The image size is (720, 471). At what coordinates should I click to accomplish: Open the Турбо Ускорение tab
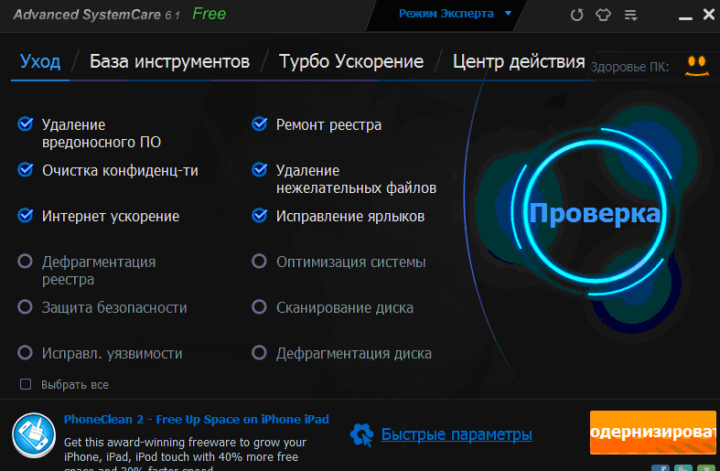tap(351, 62)
